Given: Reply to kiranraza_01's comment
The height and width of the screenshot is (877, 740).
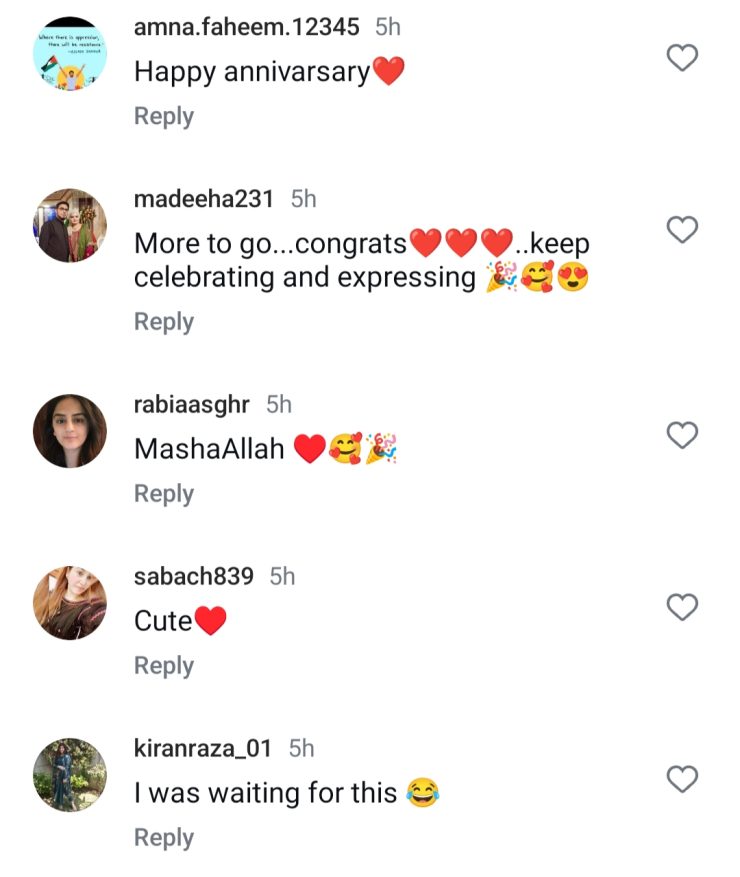Looking at the screenshot, I should 164,838.
